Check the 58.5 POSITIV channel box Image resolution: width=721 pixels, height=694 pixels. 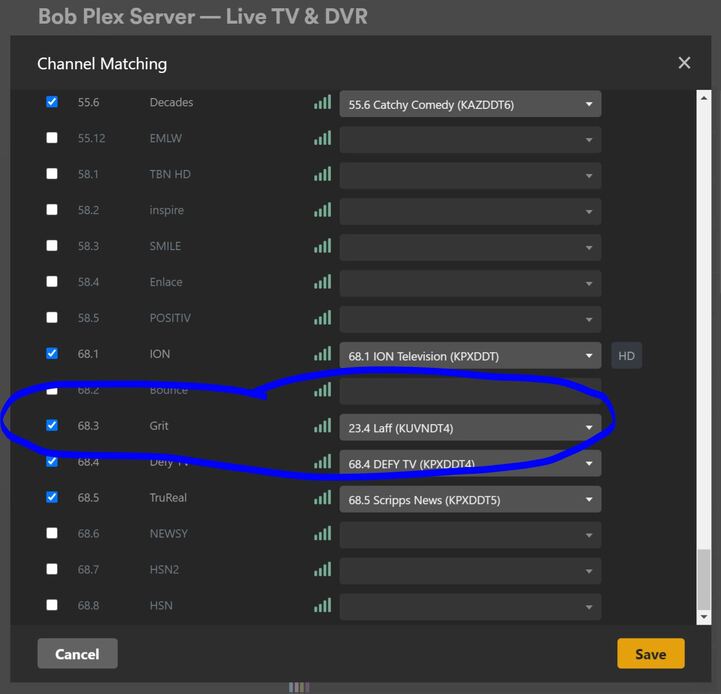click(52, 317)
